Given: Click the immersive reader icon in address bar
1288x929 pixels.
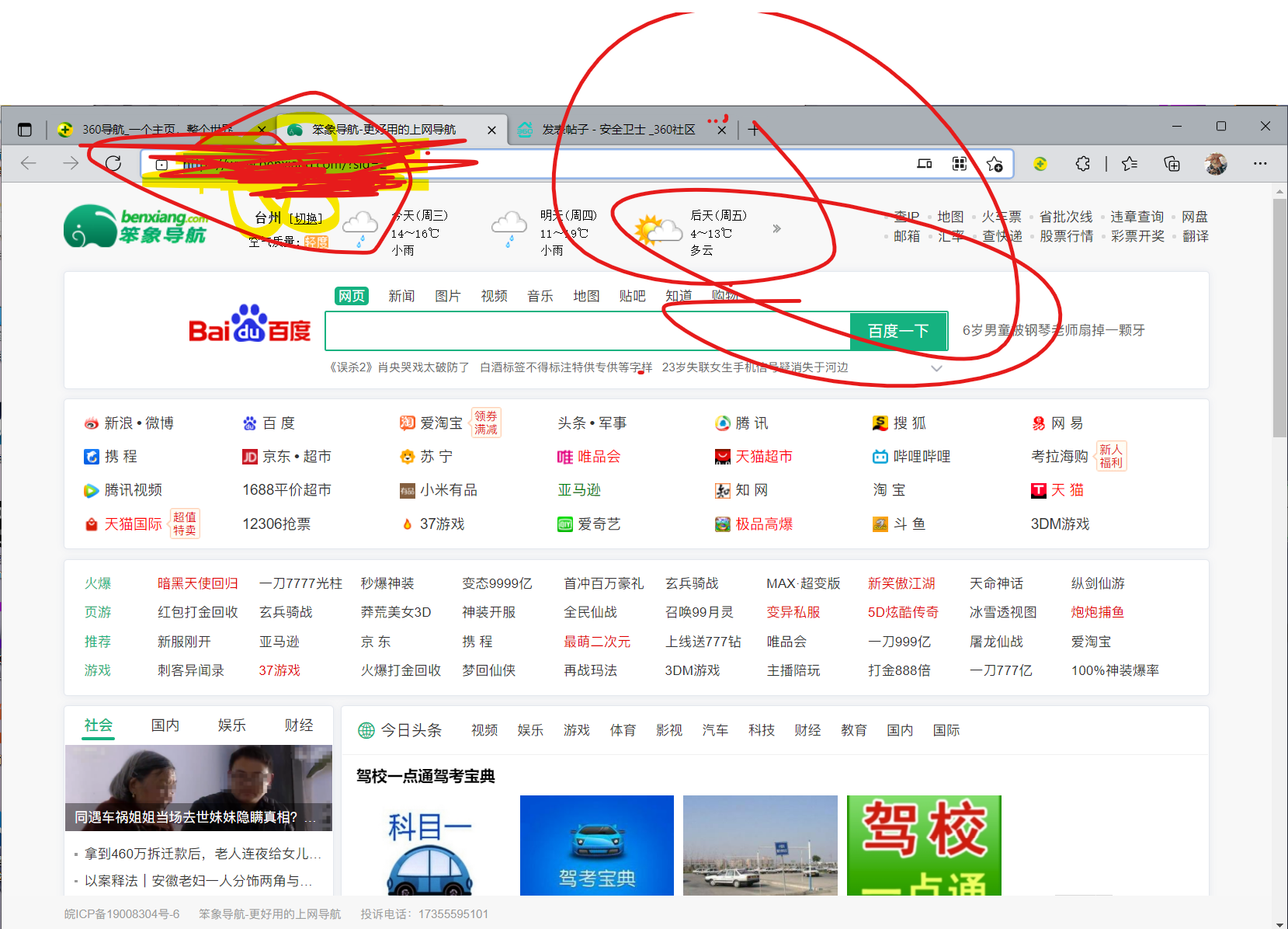Looking at the screenshot, I should pyautogui.click(x=924, y=164).
